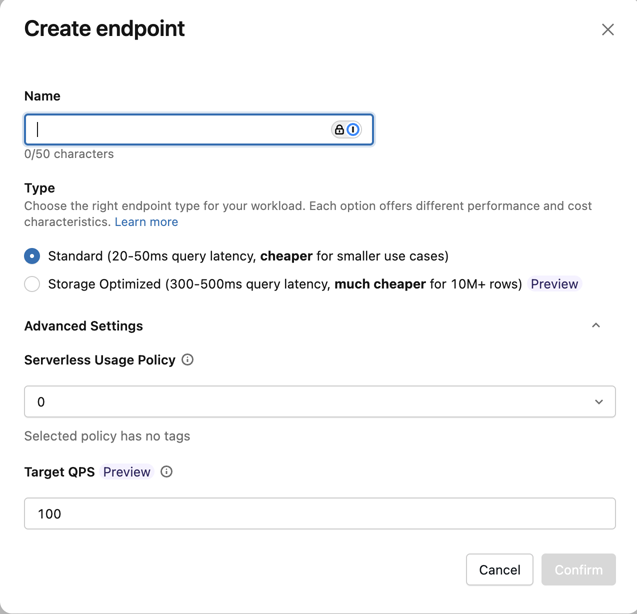
Task: Click Preview badge next to Target QPS
Action: pos(127,472)
